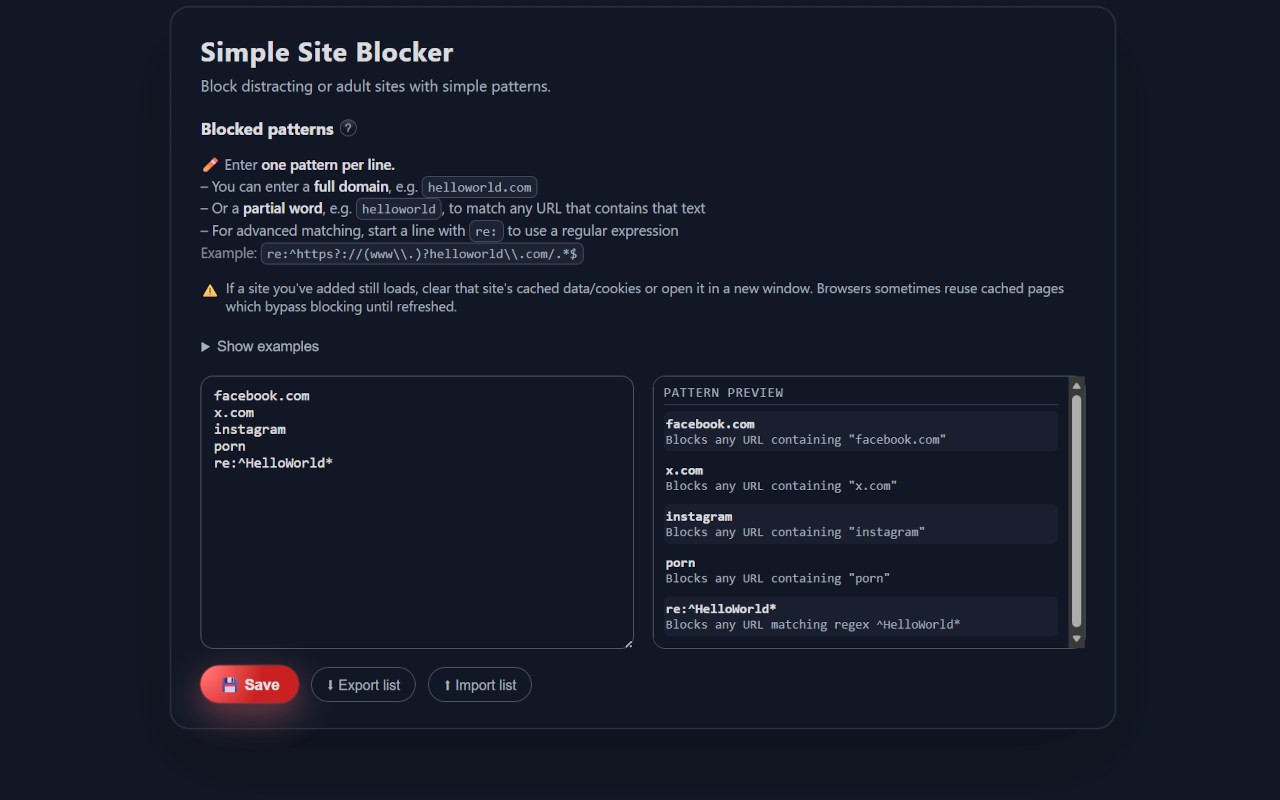Image resolution: width=1280 pixels, height=800 pixels.
Task: Click the warning triangle icon
Action: pyautogui.click(x=210, y=291)
